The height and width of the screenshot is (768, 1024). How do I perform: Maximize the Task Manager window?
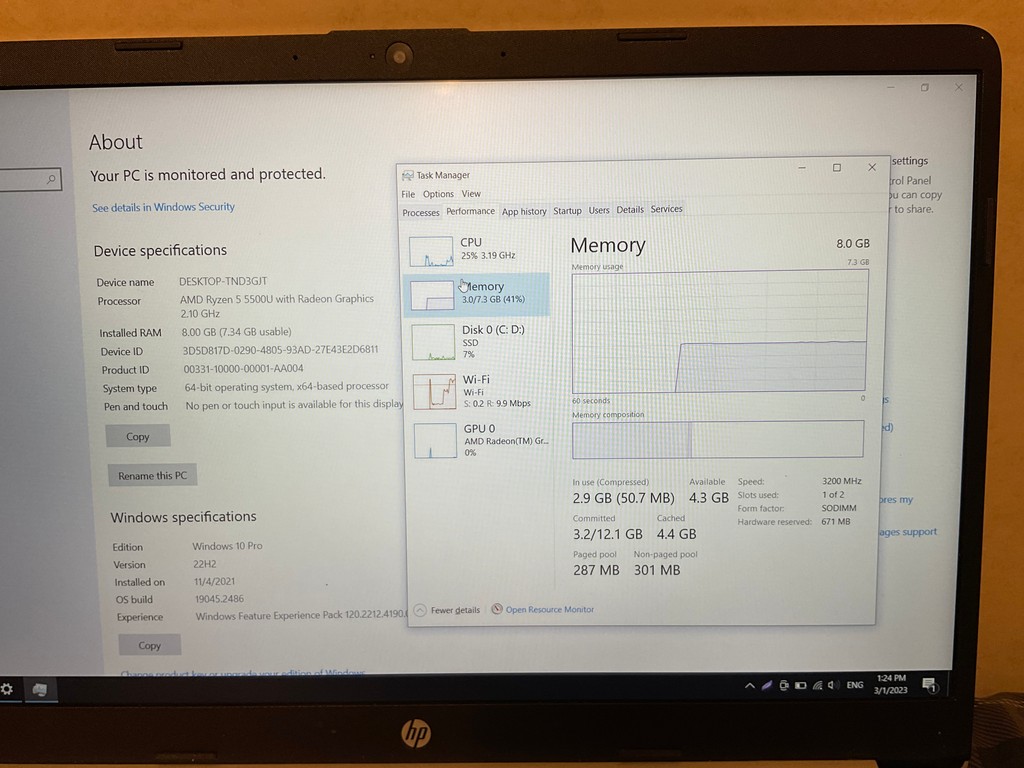tap(837, 168)
